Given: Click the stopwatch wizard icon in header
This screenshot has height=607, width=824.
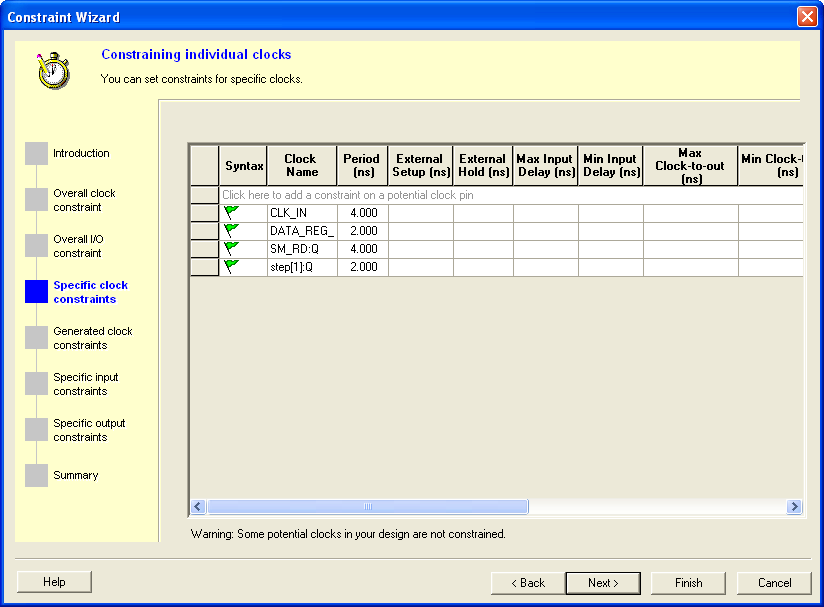Looking at the screenshot, I should tap(53, 70).
